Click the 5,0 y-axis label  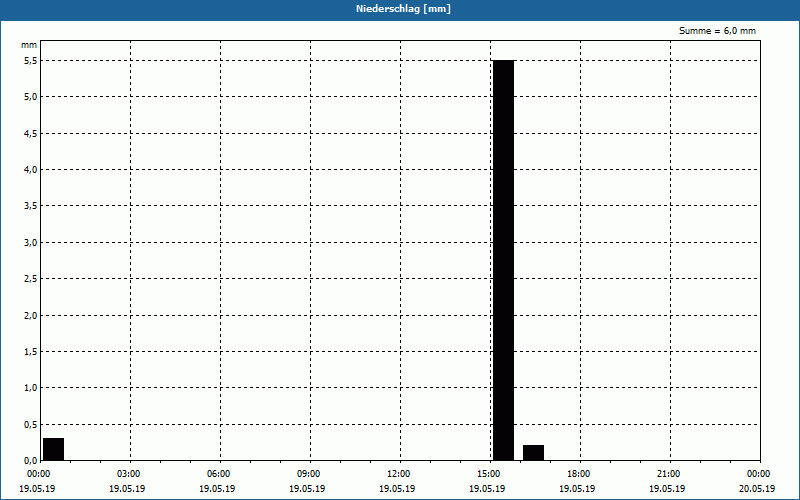(x=31, y=97)
